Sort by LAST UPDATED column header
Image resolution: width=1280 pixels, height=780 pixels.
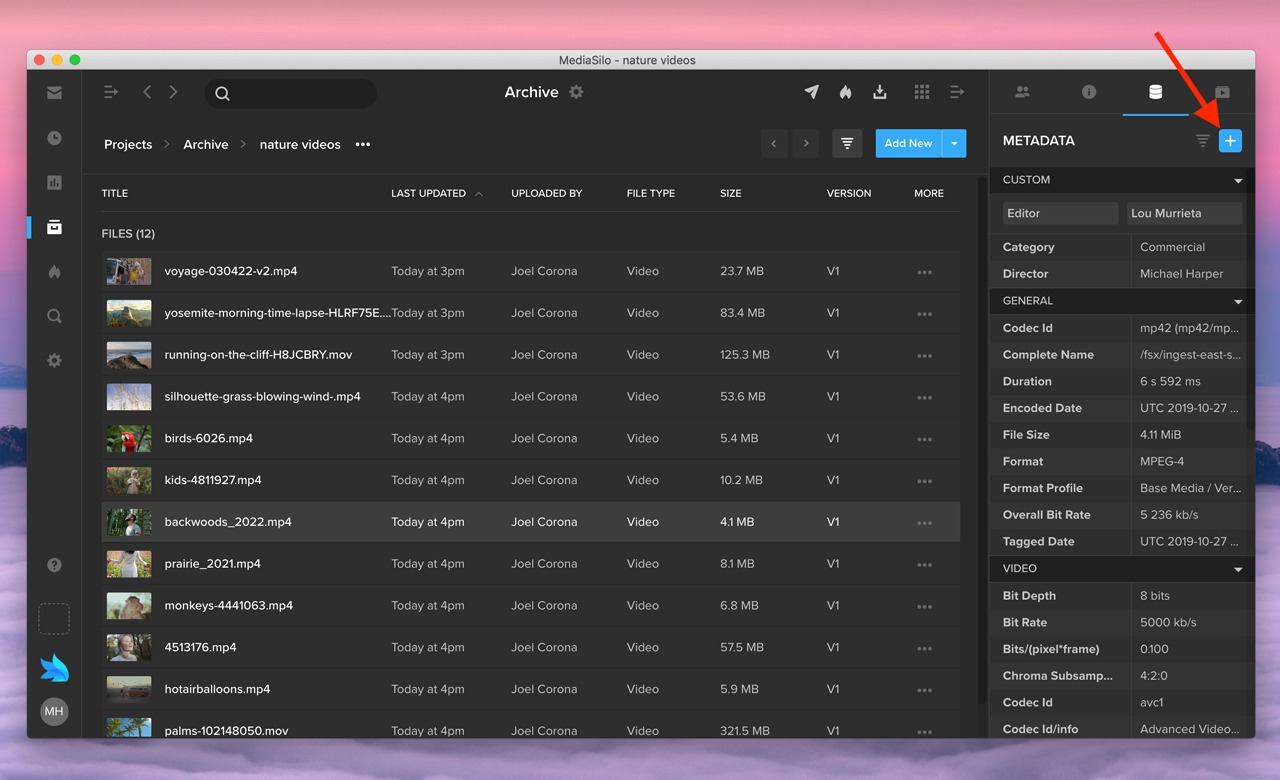point(428,193)
